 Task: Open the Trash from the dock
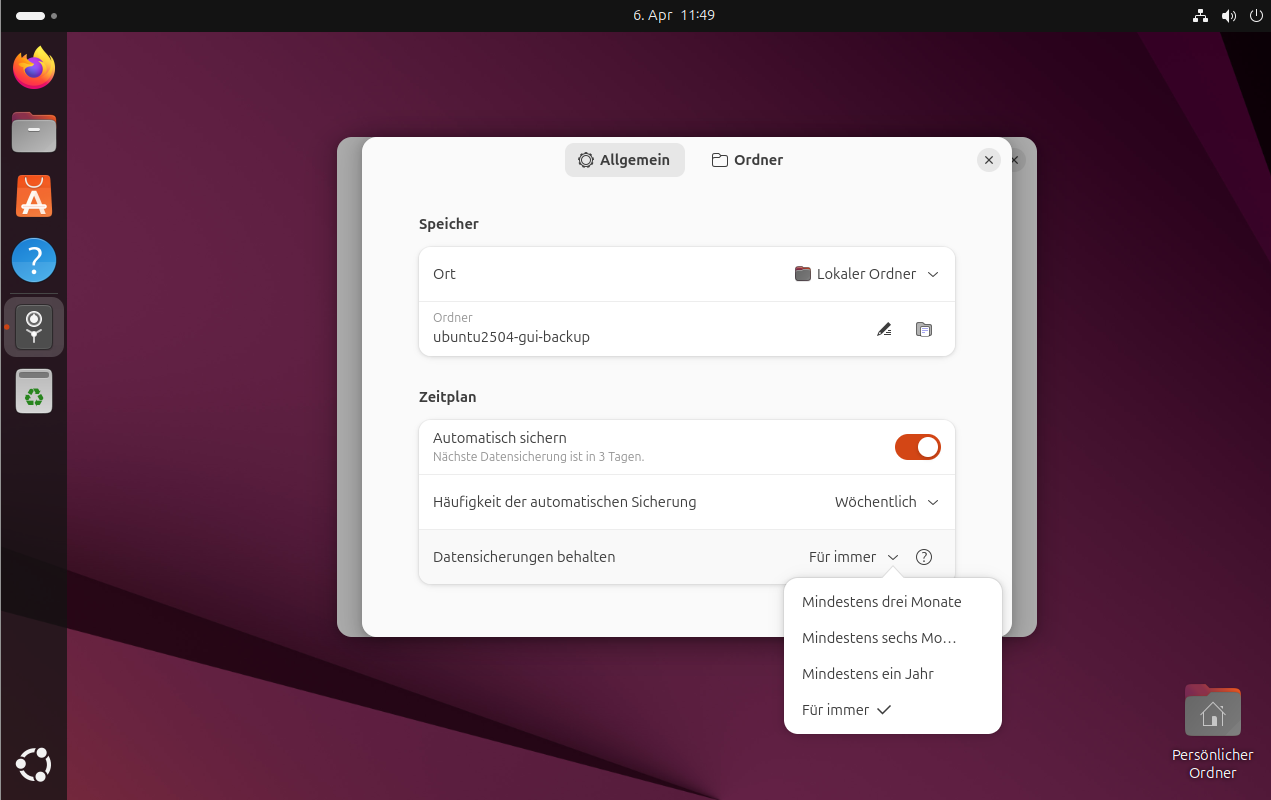[34, 391]
